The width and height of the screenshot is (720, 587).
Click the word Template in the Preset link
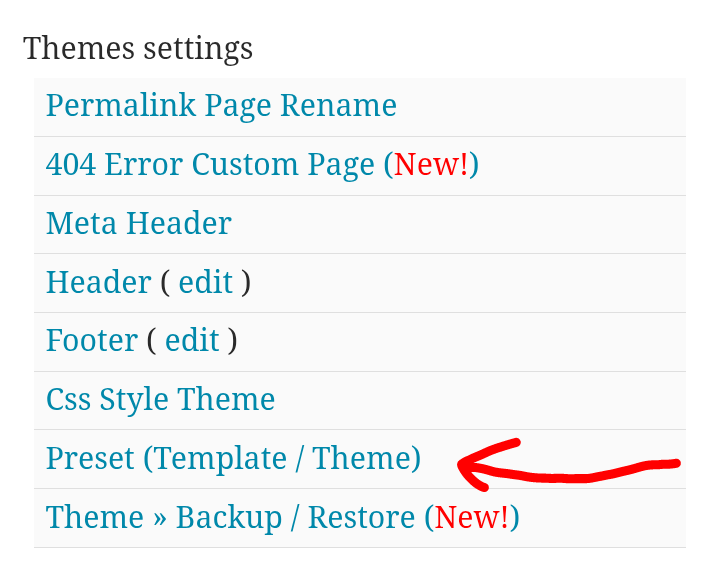tap(220, 459)
